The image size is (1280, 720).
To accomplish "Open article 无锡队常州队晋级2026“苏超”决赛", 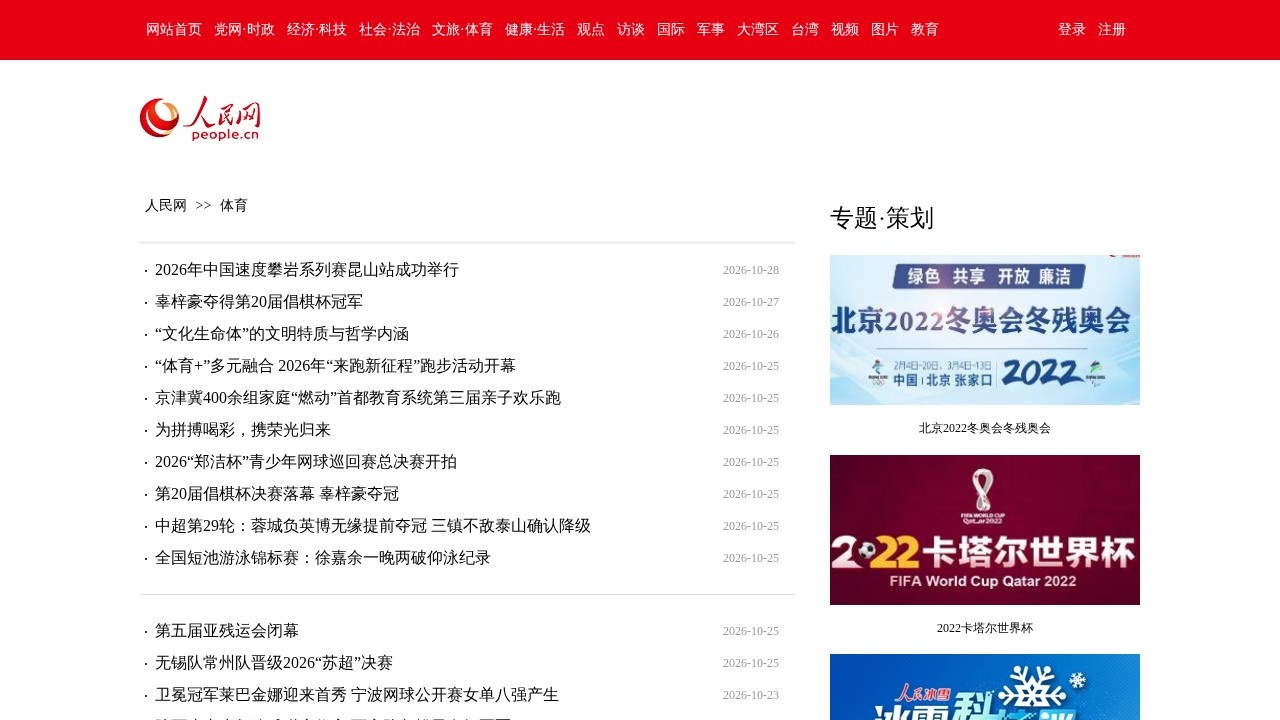I will tap(274, 663).
